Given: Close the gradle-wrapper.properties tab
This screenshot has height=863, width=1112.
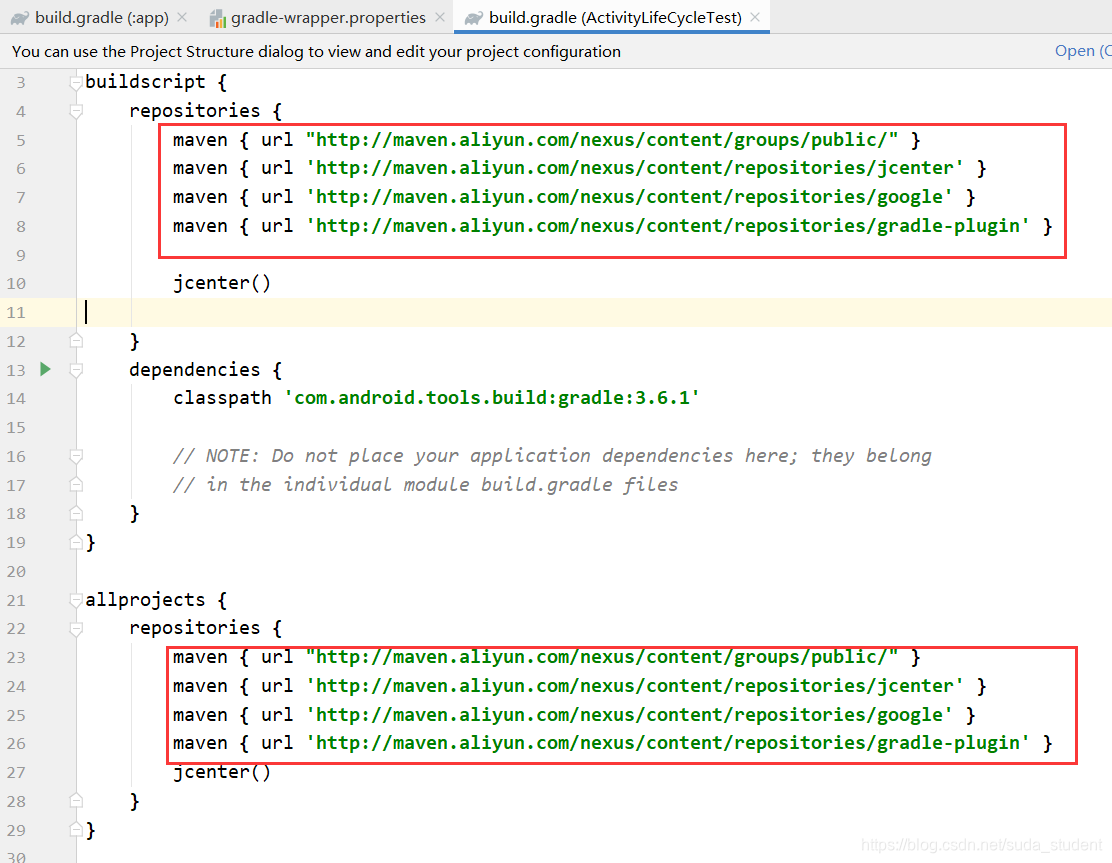Looking at the screenshot, I should click(440, 17).
